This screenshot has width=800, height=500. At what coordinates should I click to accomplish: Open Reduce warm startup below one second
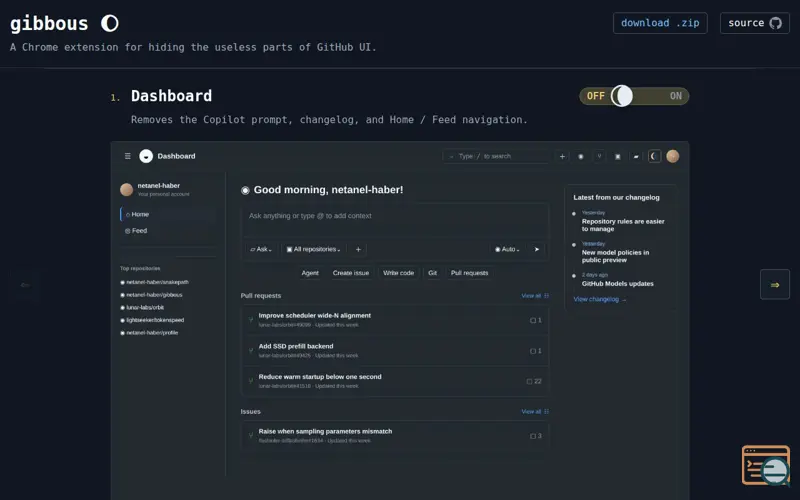[320, 377]
